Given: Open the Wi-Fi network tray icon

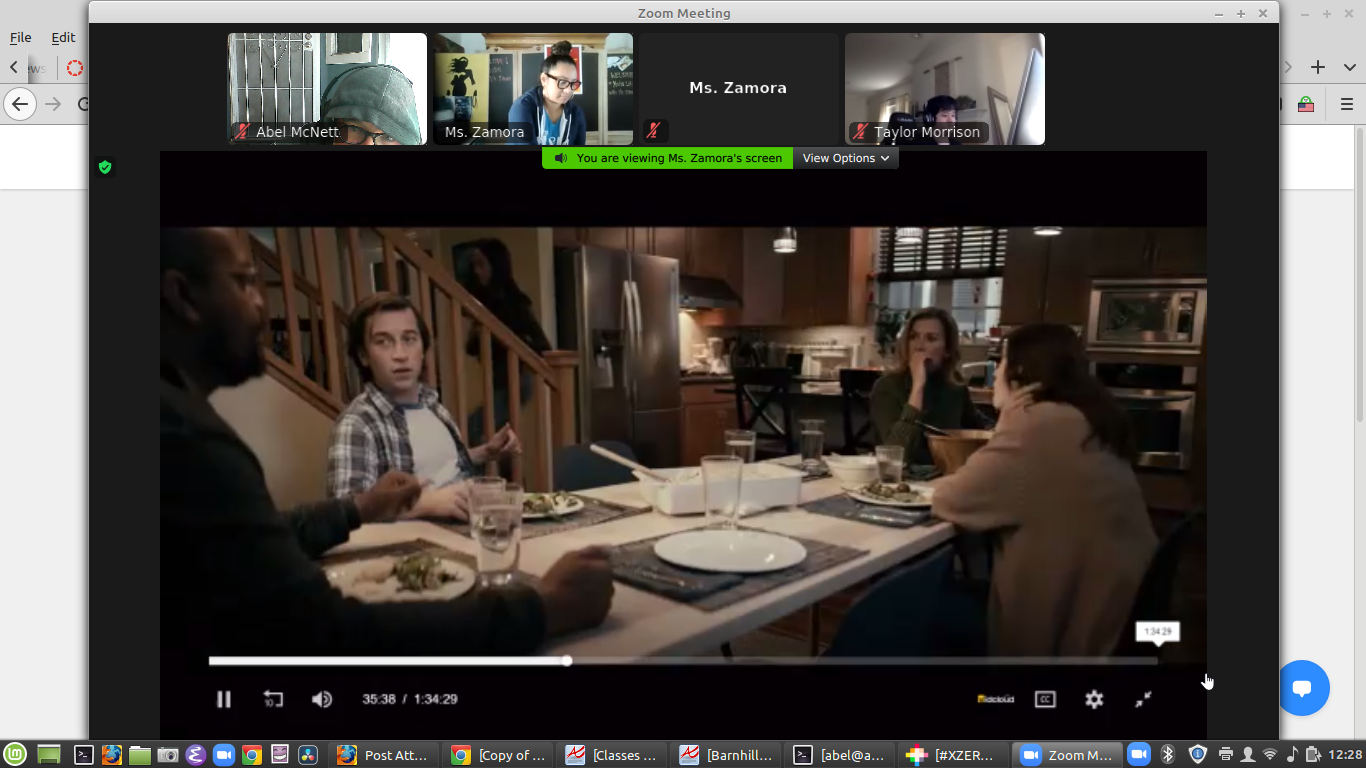Looking at the screenshot, I should [x=1269, y=755].
